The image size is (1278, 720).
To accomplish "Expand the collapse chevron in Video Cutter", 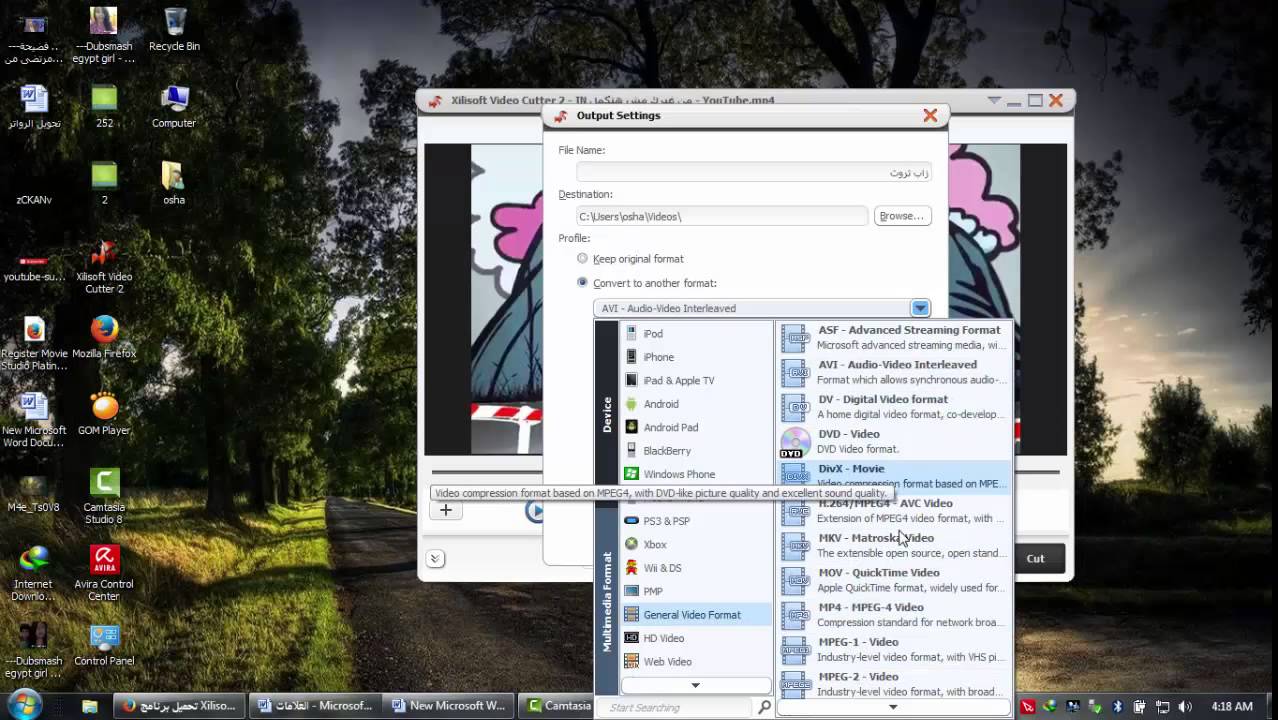I will pyautogui.click(x=435, y=559).
